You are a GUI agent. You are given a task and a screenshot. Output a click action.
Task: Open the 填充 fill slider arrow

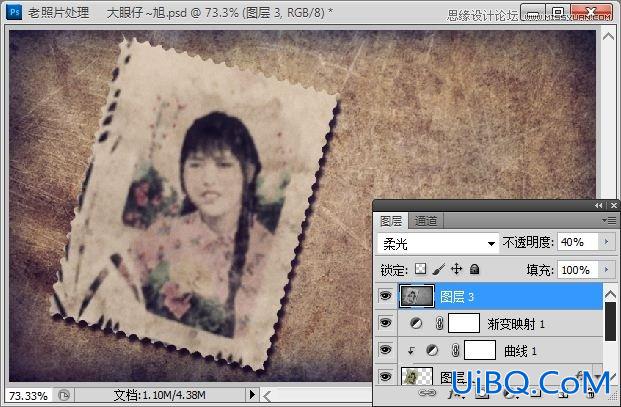[x=606, y=269]
